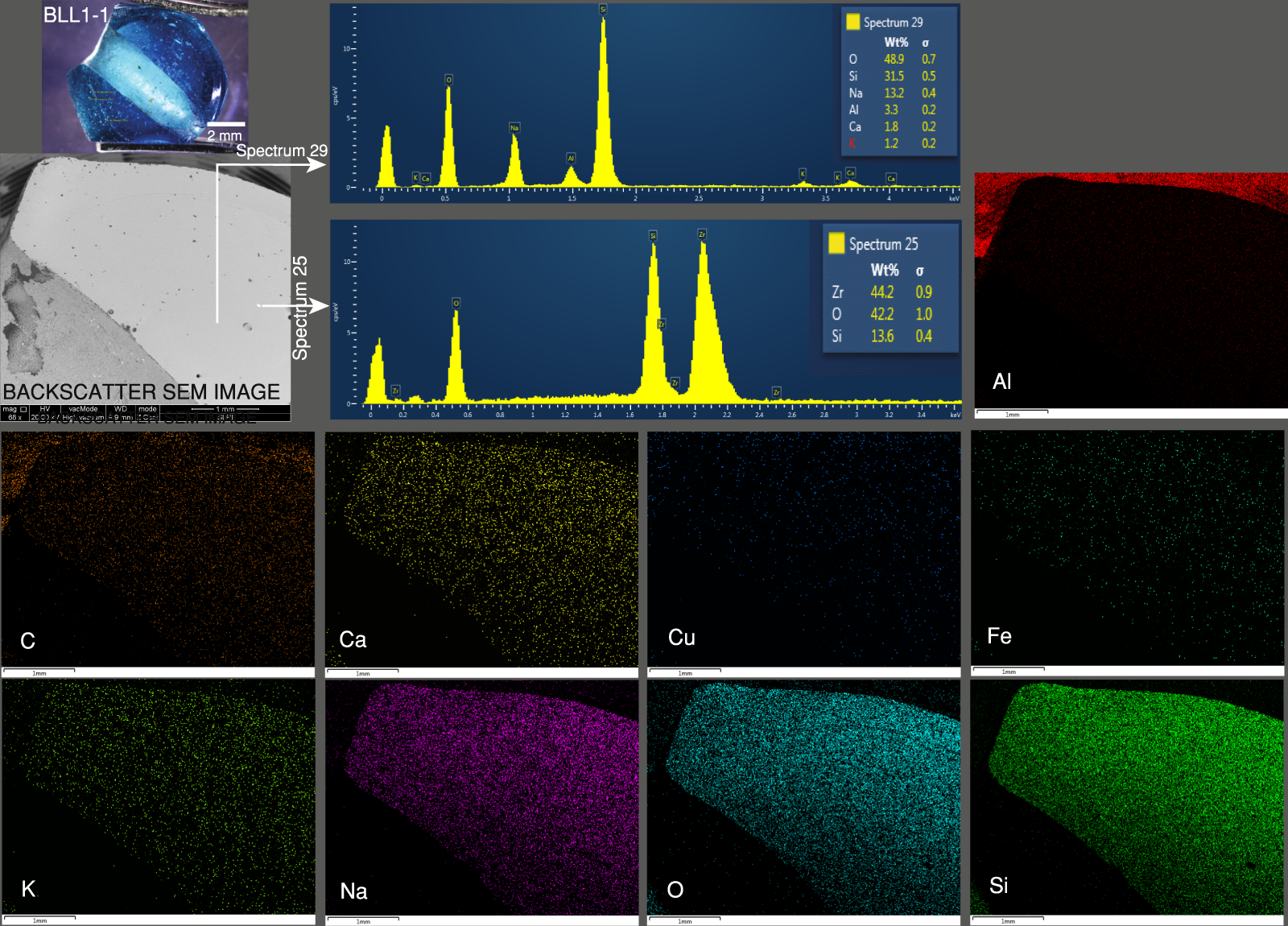1288x926 pixels.
Task: Click the 'Cu' label on the blue map
Action: pos(681,637)
